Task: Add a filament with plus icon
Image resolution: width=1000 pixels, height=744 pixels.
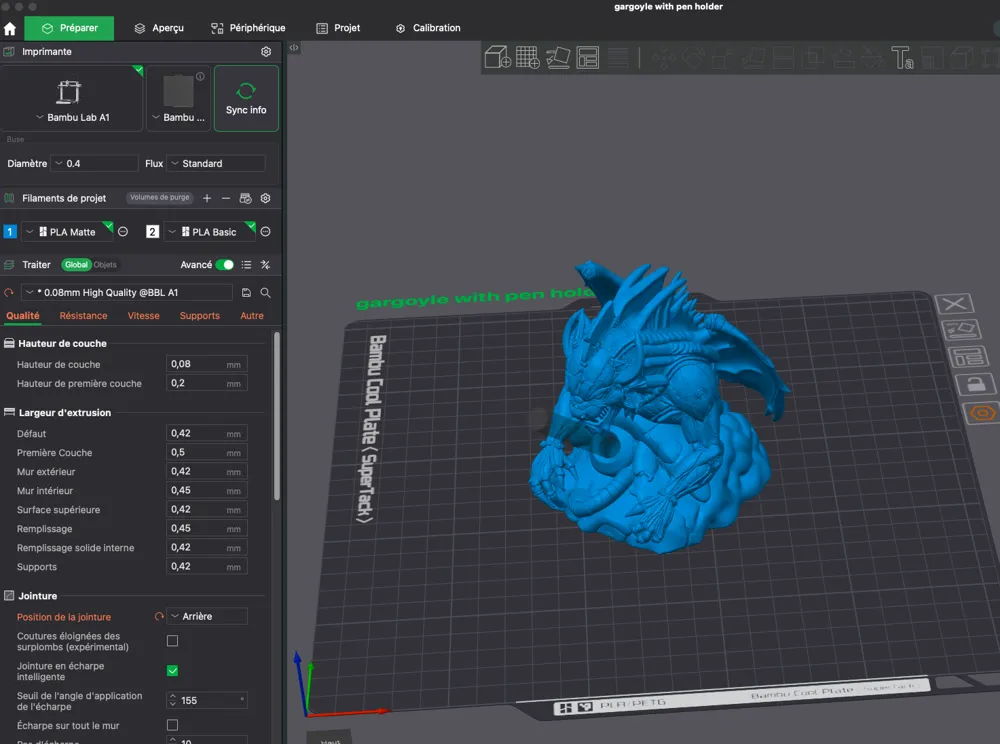Action: pyautogui.click(x=207, y=198)
